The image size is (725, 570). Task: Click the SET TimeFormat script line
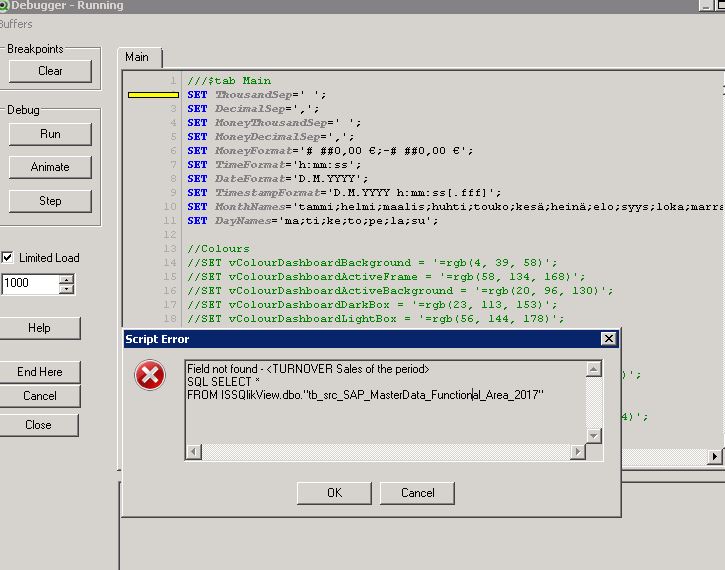274,165
